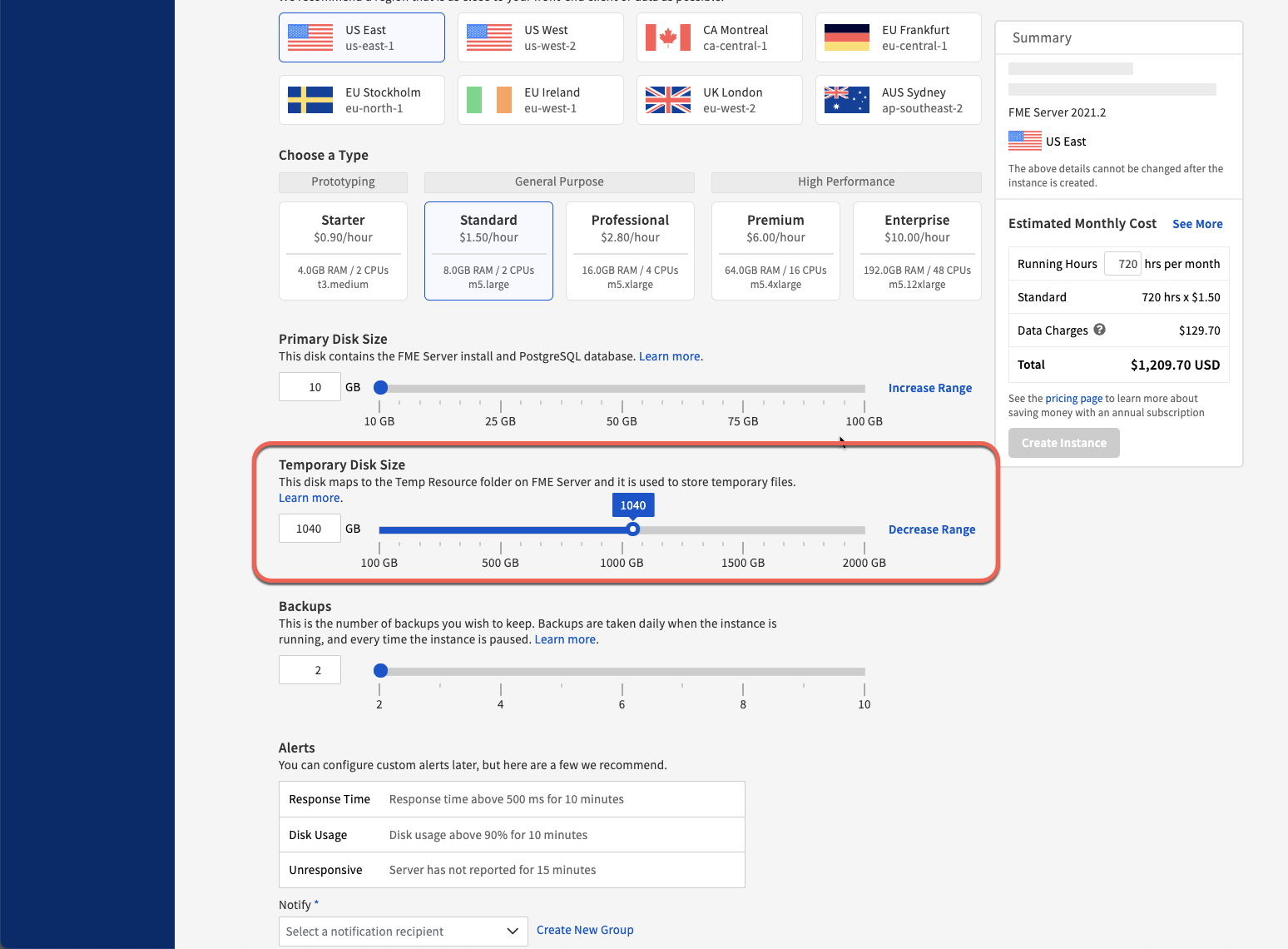Viewport: 1288px width, 949px height.
Task: Click the Disk Usage alert row
Action: tap(512, 835)
